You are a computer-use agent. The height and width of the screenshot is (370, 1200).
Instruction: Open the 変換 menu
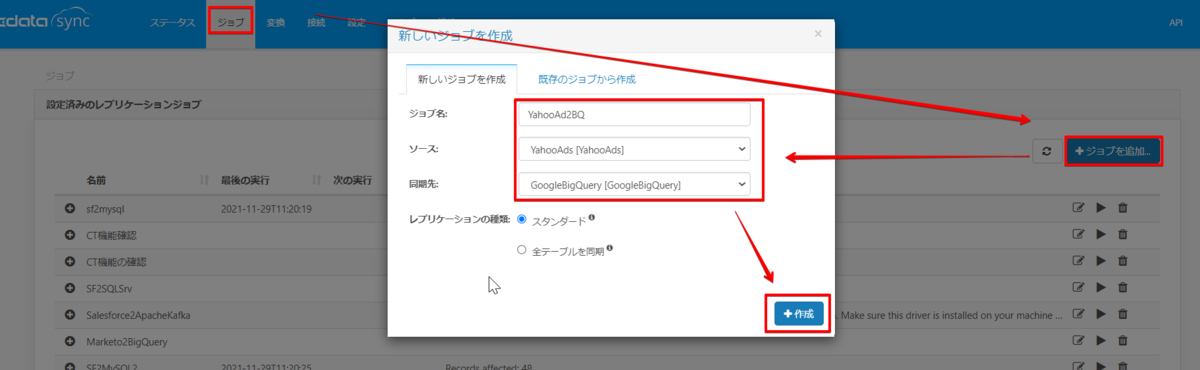point(276,23)
